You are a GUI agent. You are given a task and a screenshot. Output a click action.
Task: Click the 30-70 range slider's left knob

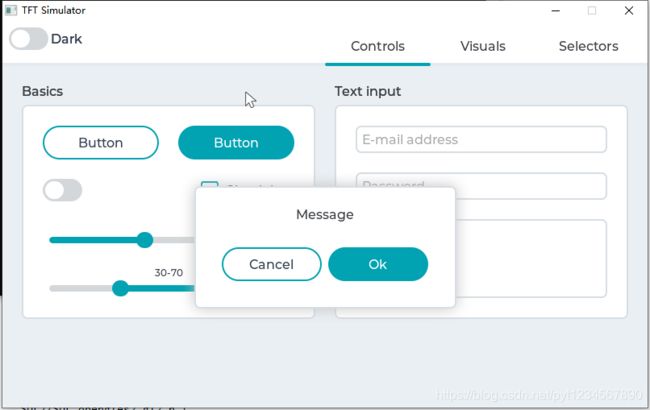point(120,288)
